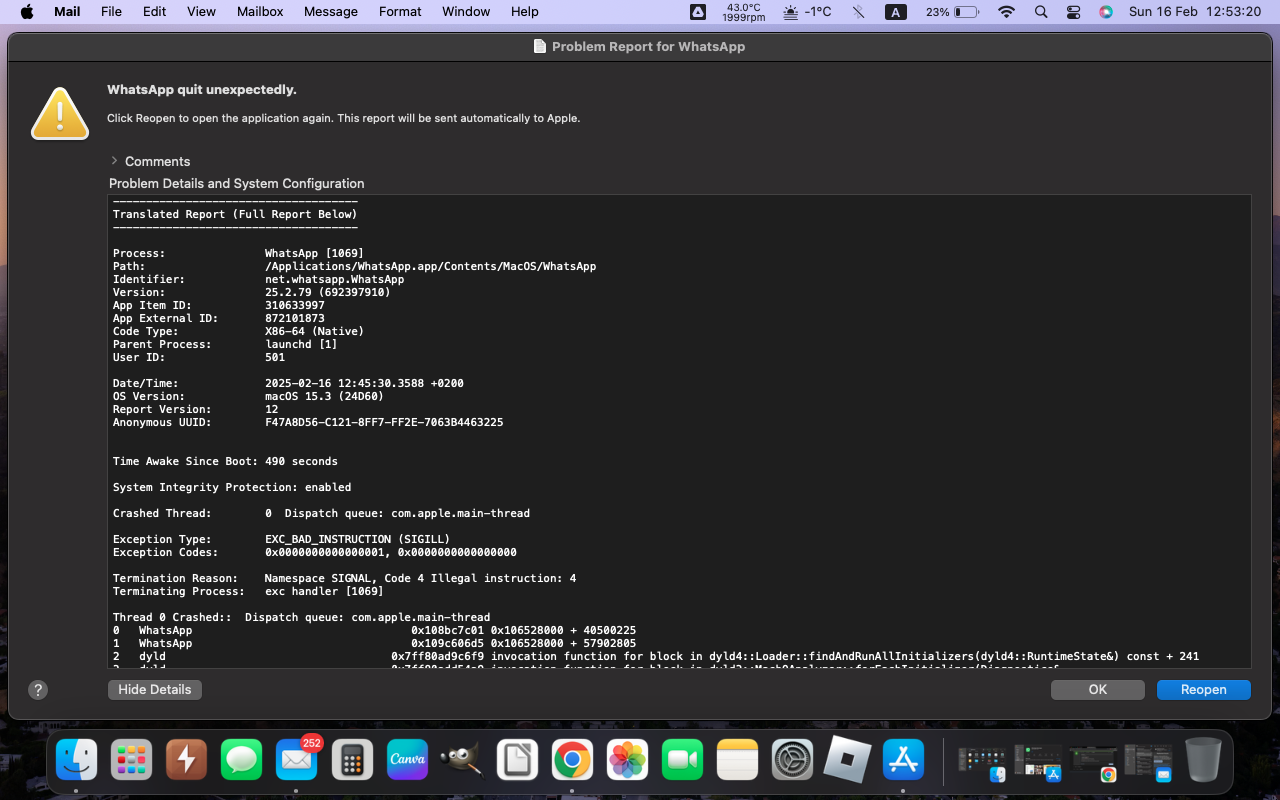This screenshot has width=1280, height=800.
Task: Open FaceTime in the dock
Action: click(683, 760)
